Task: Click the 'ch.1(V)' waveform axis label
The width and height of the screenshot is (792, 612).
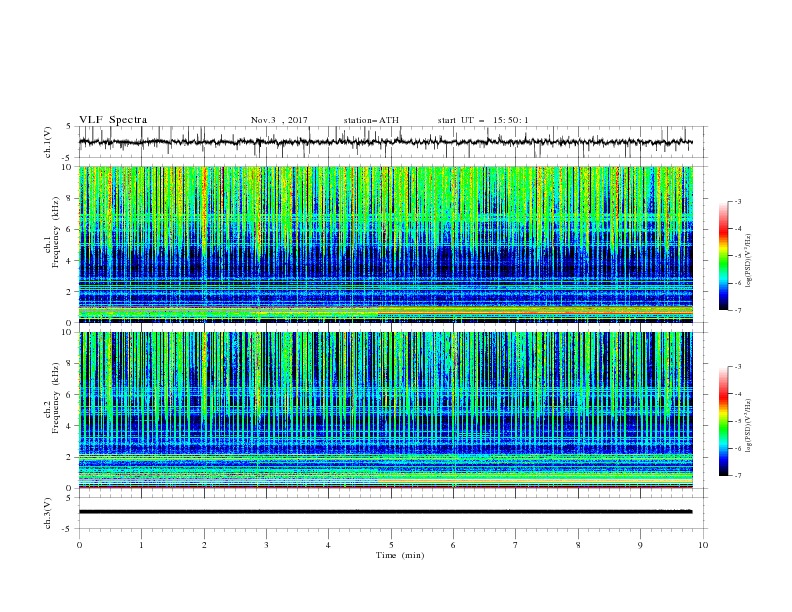Action: pyautogui.click(x=48, y=142)
